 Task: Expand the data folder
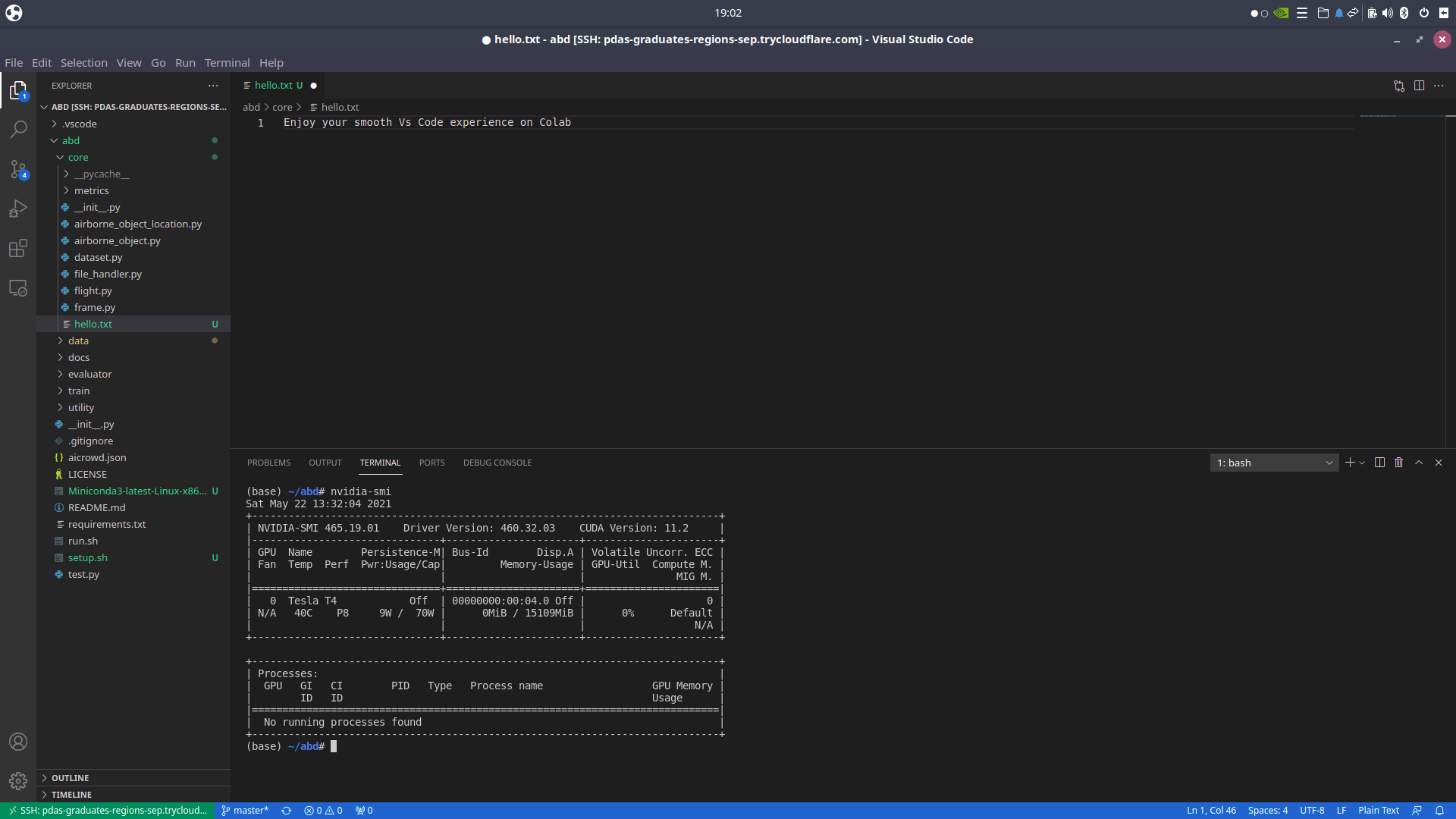pyautogui.click(x=78, y=340)
